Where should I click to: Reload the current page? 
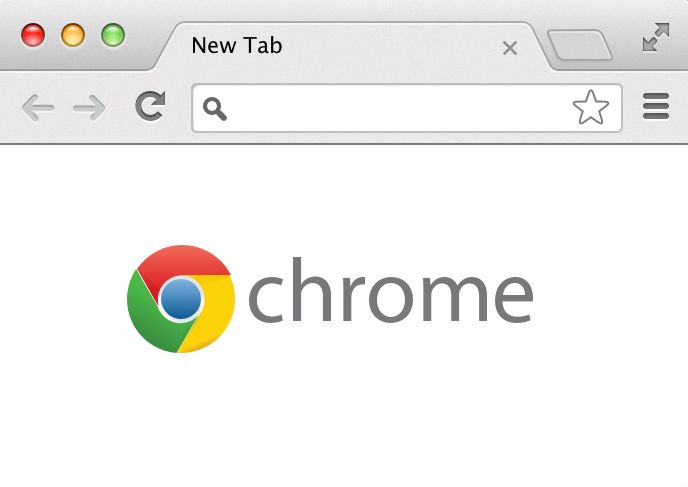(150, 106)
